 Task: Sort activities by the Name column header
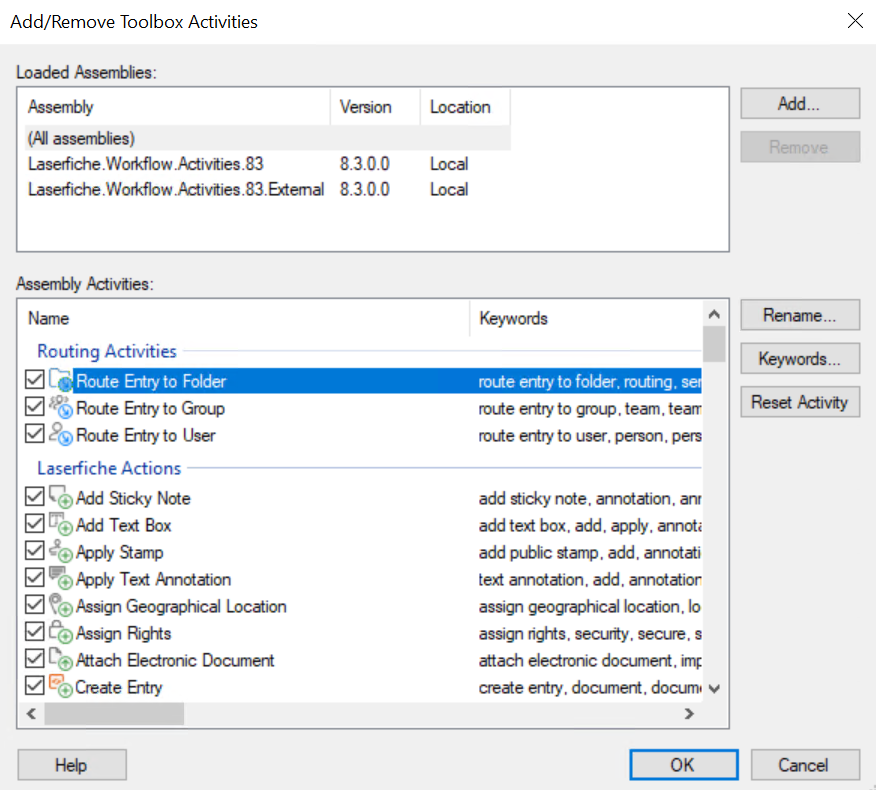click(x=243, y=319)
